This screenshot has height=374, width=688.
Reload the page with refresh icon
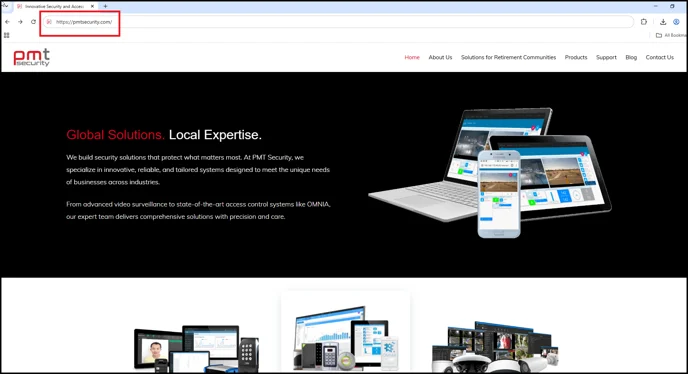coord(33,22)
